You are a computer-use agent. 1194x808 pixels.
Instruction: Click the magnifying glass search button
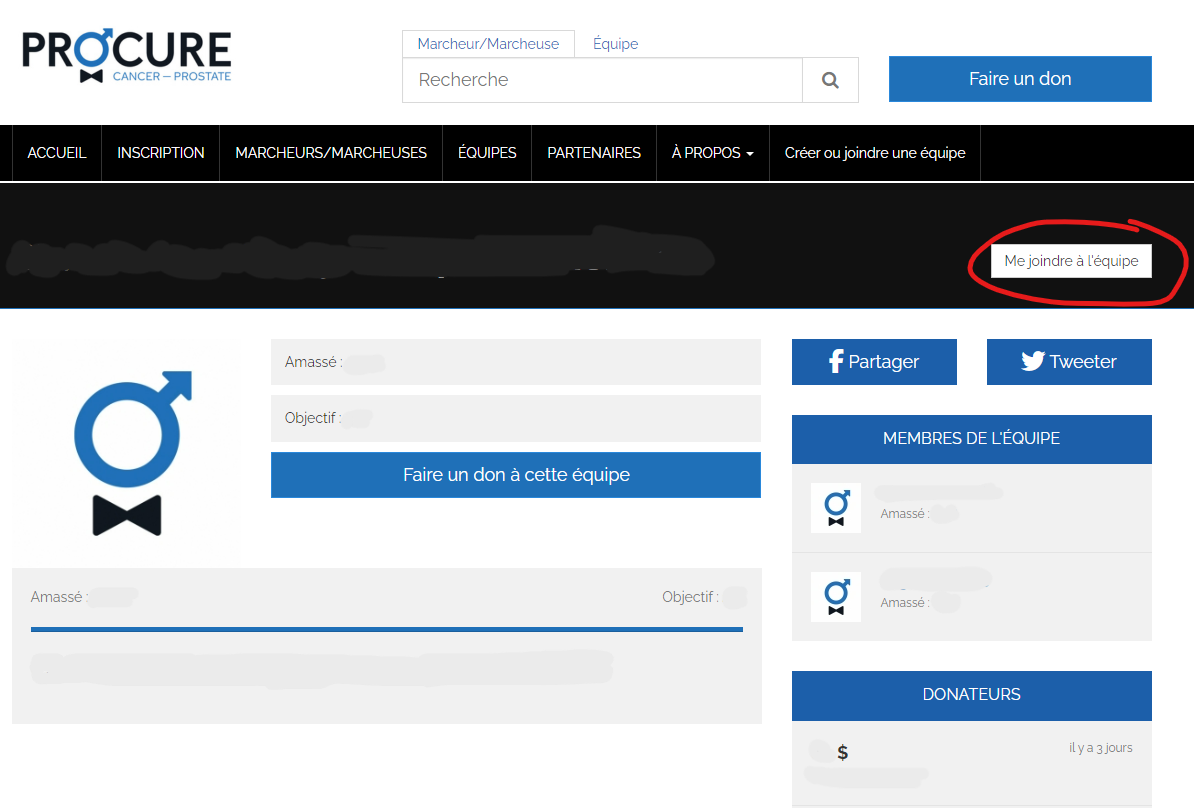tap(830, 80)
